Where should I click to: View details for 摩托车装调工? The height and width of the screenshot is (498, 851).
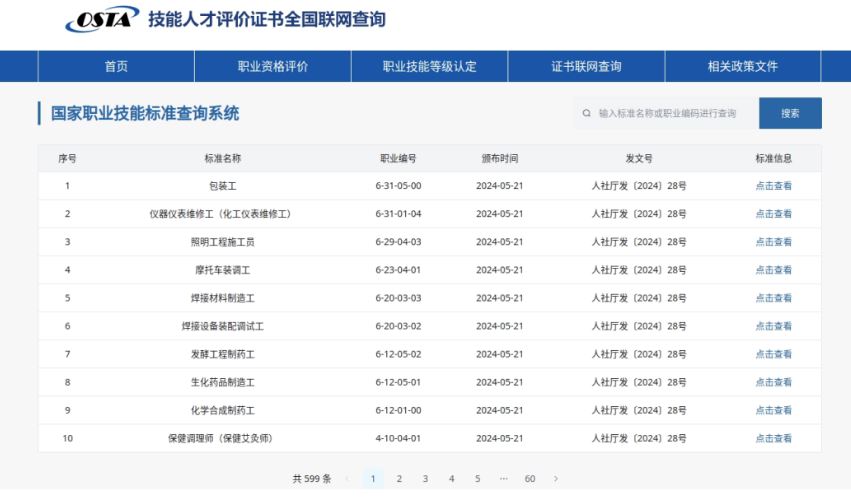point(773,270)
